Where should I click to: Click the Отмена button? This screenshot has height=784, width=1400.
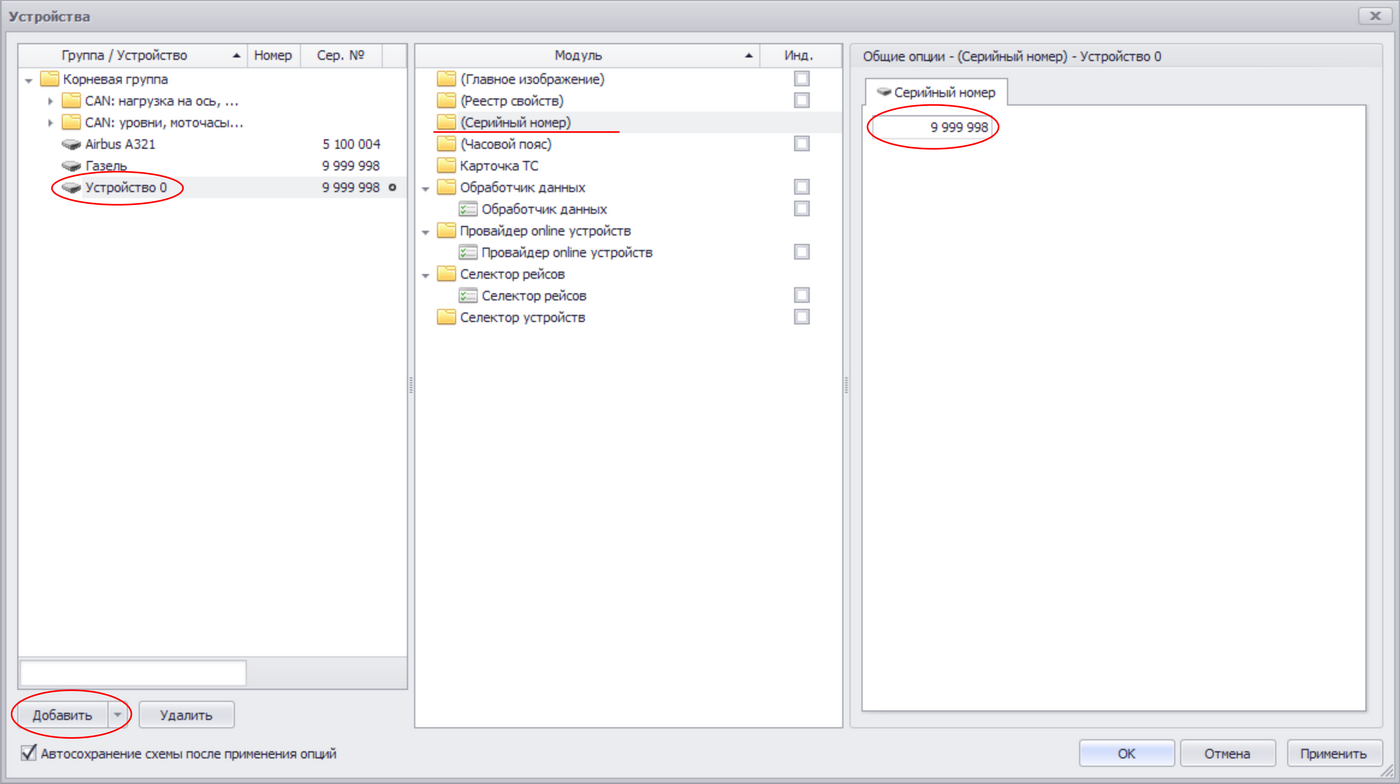tap(1228, 754)
